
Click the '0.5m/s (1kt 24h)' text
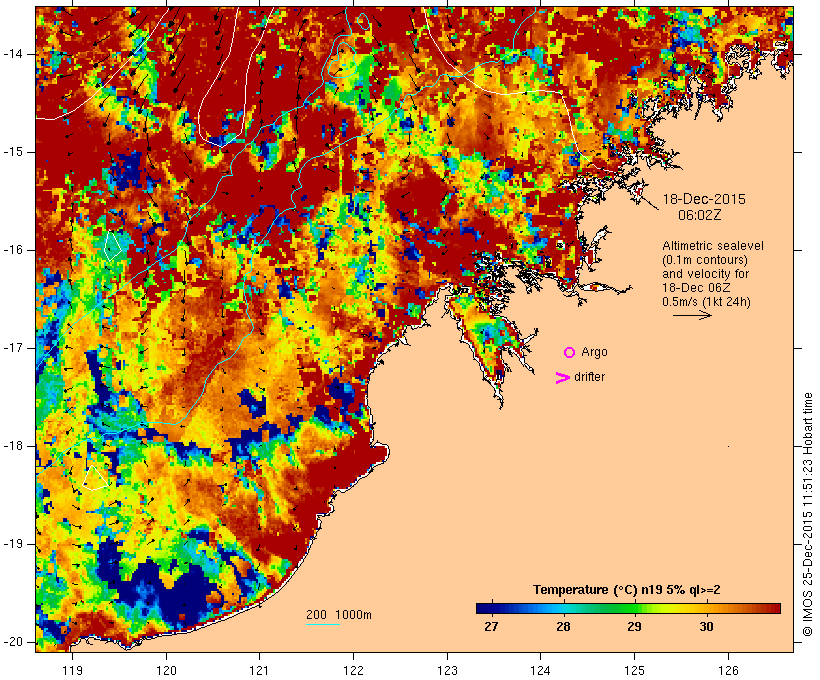pyautogui.click(x=706, y=302)
